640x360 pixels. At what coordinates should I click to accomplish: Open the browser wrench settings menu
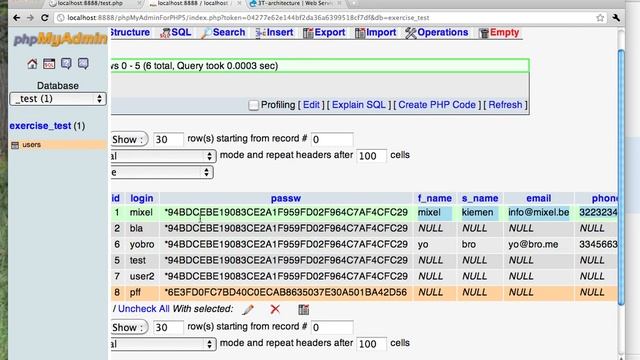616,18
